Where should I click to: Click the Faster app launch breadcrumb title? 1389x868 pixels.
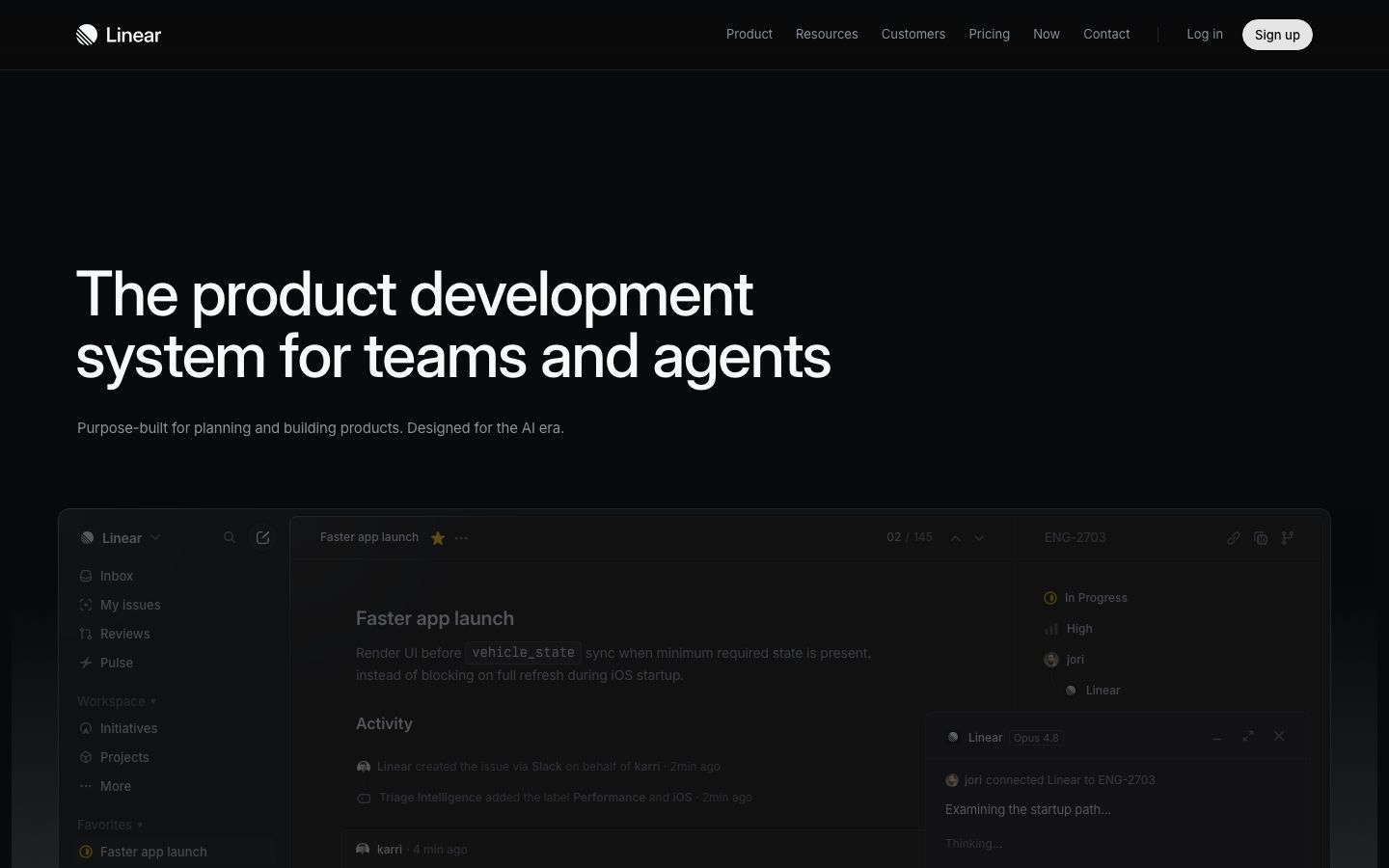click(x=369, y=537)
